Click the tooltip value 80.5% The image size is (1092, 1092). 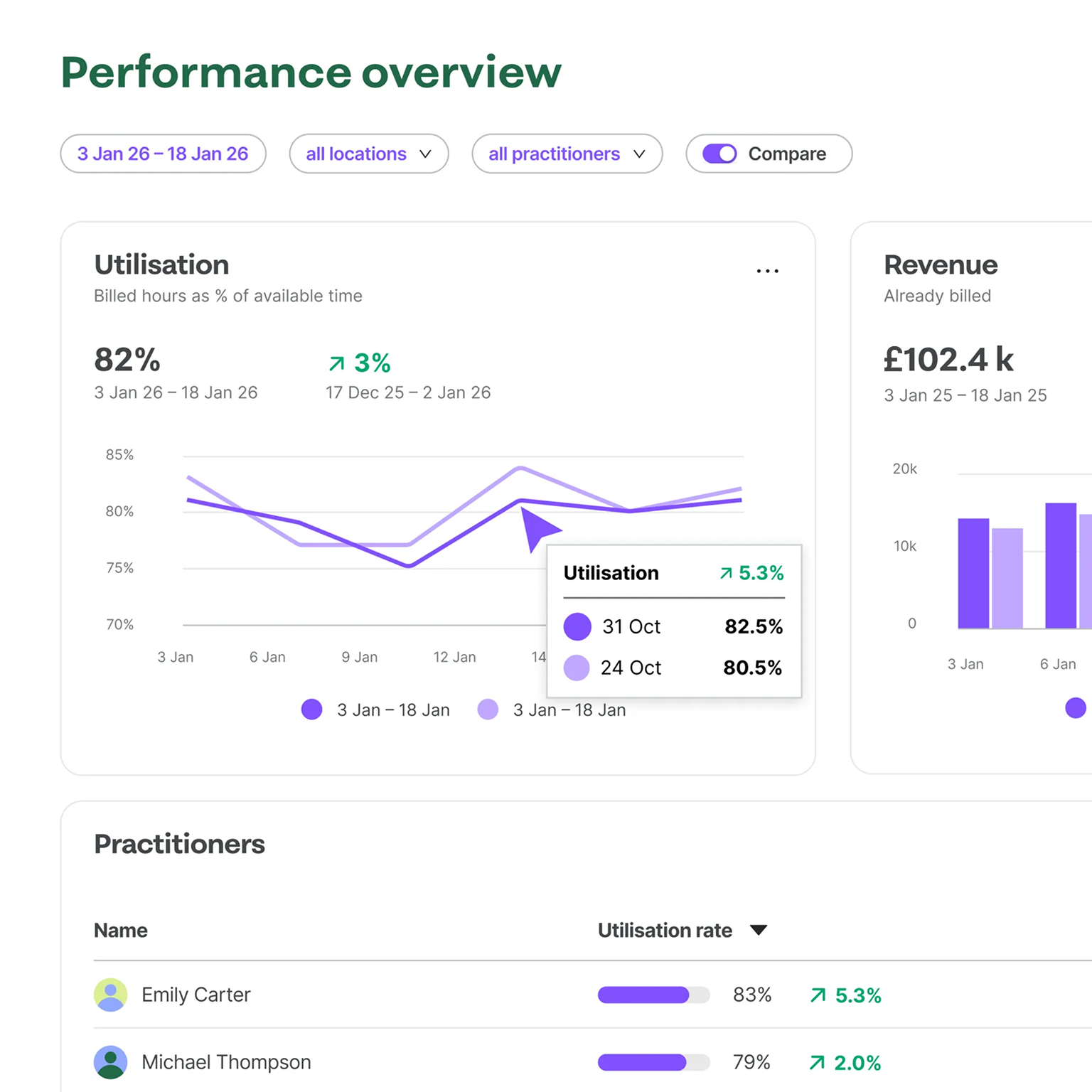753,668
